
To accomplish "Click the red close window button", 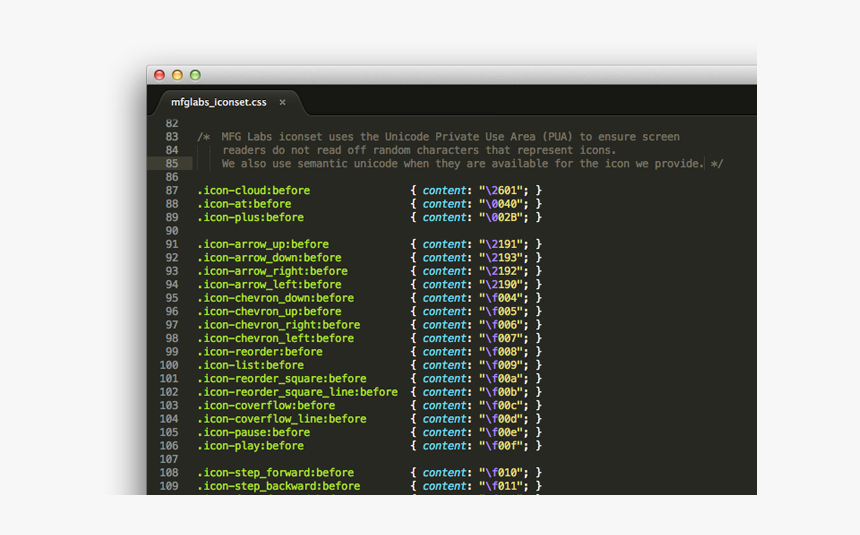I will pyautogui.click(x=159, y=75).
